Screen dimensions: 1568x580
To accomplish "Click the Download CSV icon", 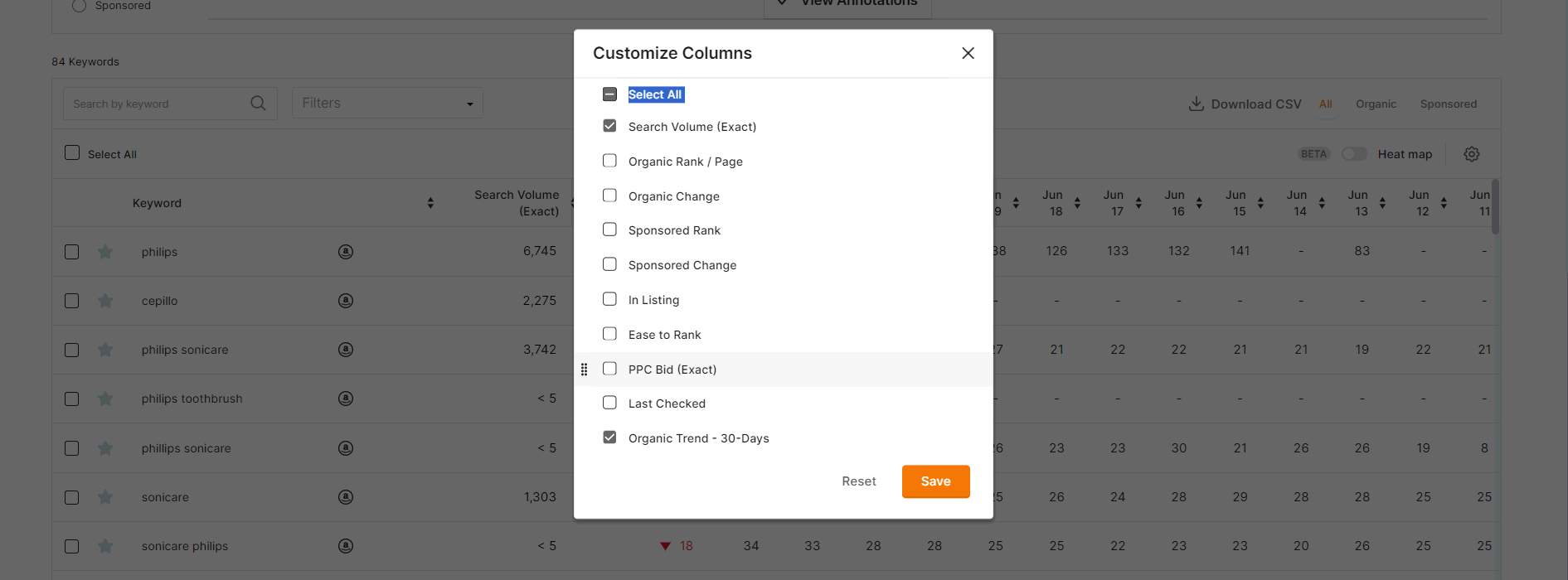I will click(x=1196, y=104).
